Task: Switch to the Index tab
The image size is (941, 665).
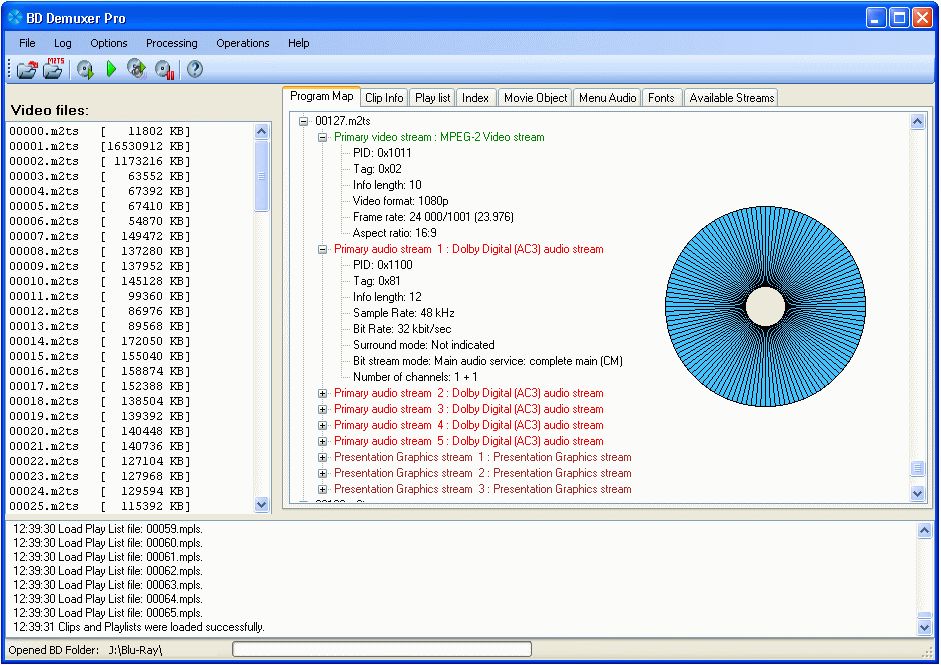Action: pos(475,98)
